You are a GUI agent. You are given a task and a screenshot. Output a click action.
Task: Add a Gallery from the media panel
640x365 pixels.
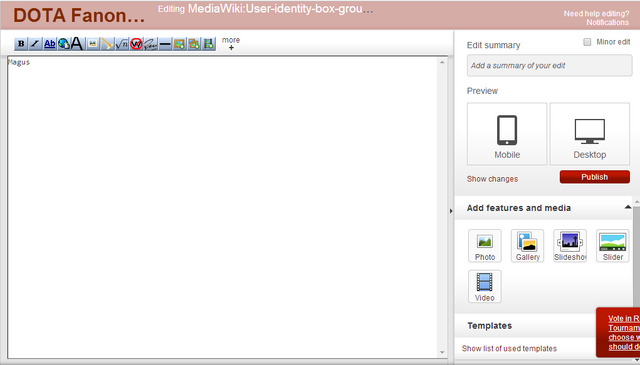tap(527, 246)
